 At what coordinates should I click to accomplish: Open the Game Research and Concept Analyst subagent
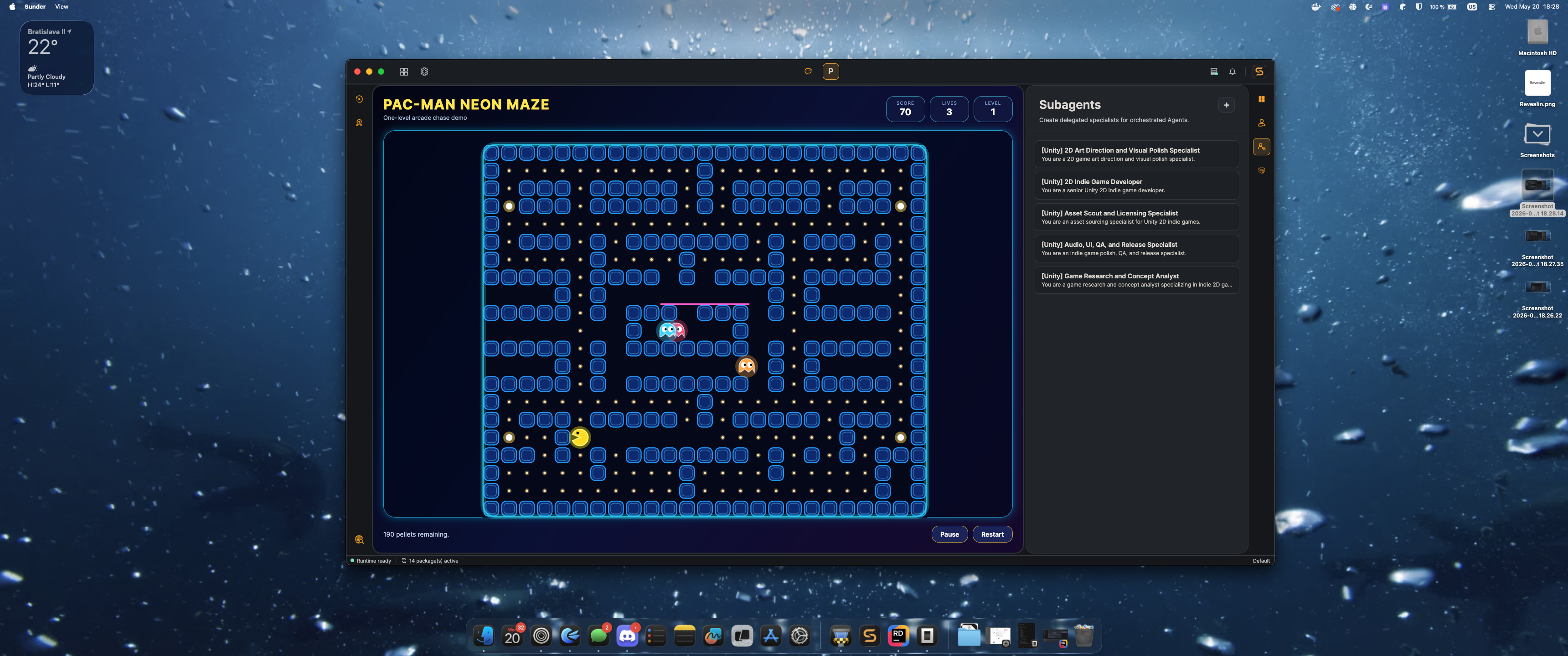[1136, 280]
